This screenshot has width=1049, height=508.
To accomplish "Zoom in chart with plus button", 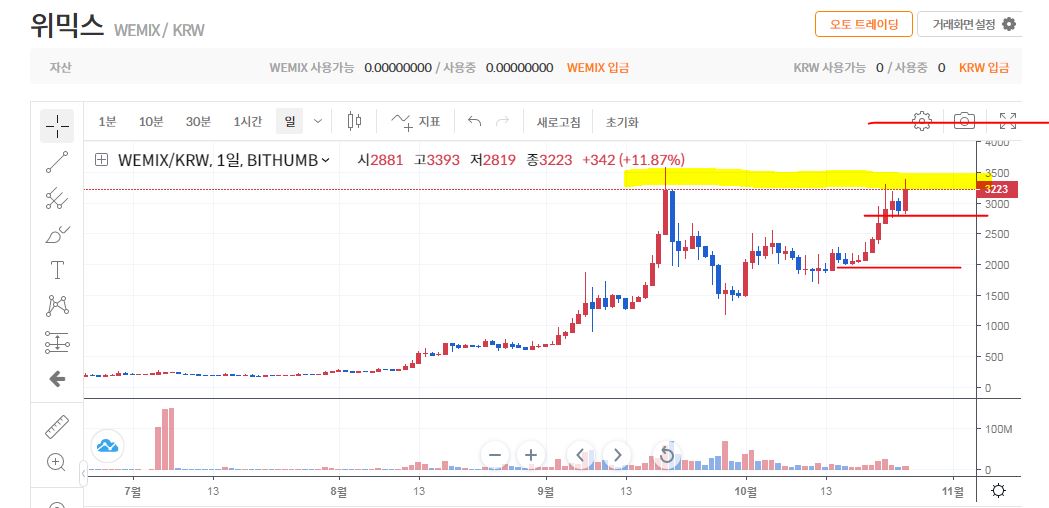I will (x=531, y=455).
